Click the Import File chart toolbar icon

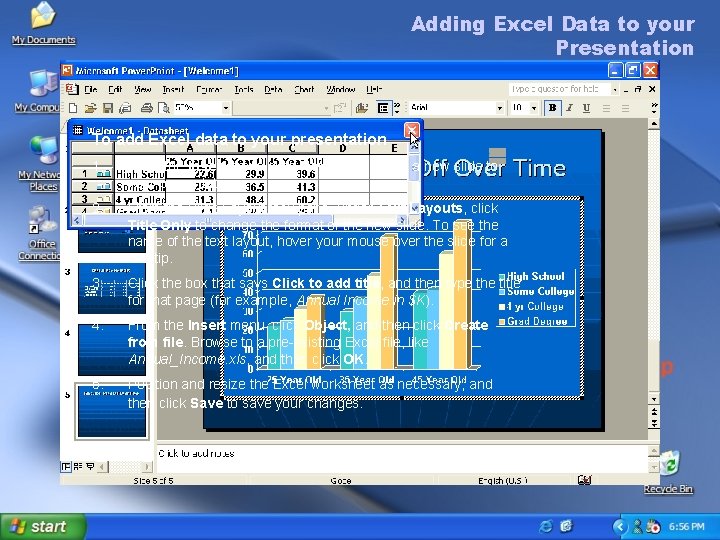pyautogui.click(x=362, y=108)
